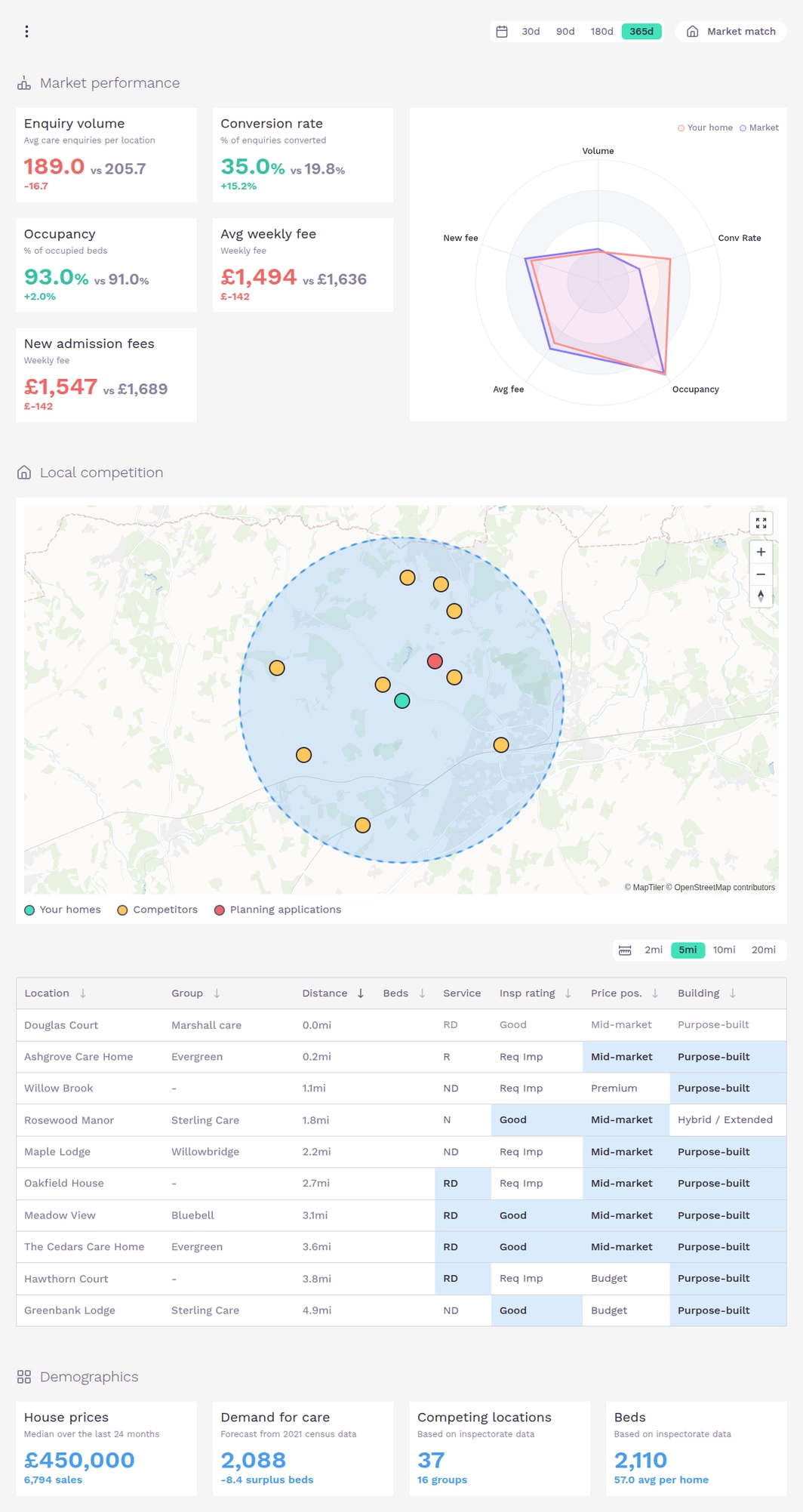Click the Market match button
Viewport: 803px width, 1512px height.
pyautogui.click(x=731, y=31)
